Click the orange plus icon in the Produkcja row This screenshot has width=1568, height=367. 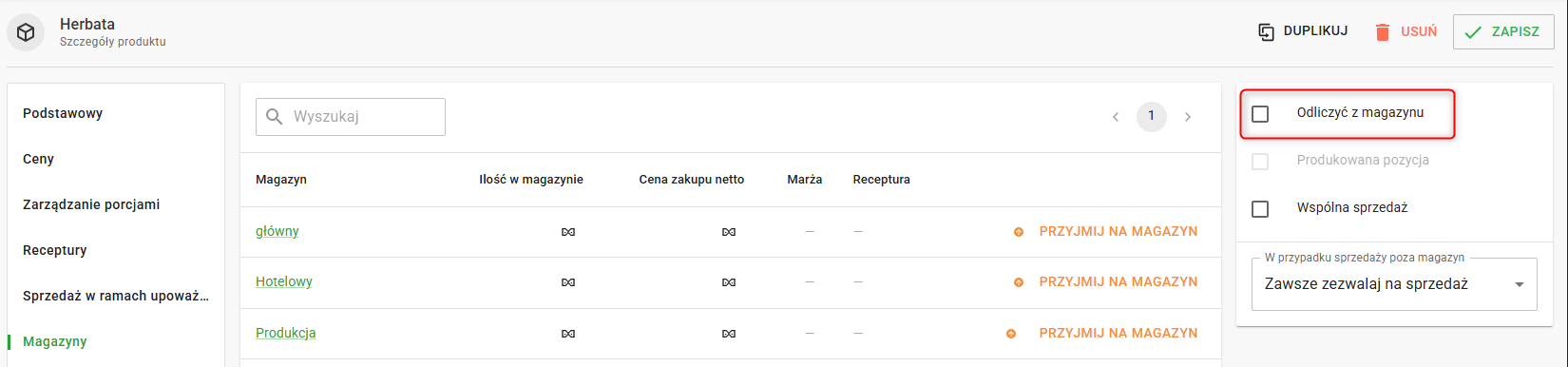pos(1011,334)
